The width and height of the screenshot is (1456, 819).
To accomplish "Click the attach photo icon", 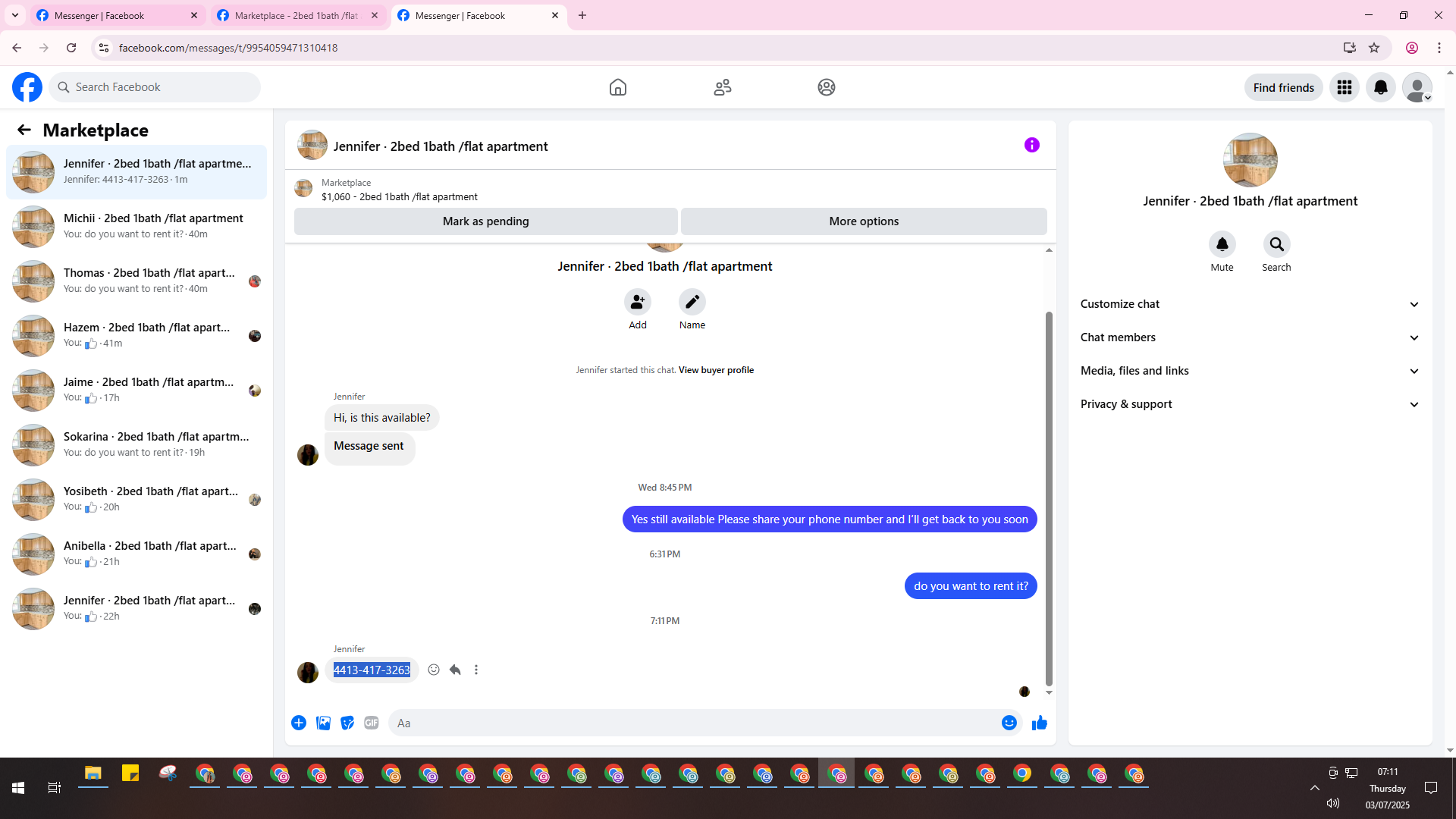I will click(x=323, y=723).
